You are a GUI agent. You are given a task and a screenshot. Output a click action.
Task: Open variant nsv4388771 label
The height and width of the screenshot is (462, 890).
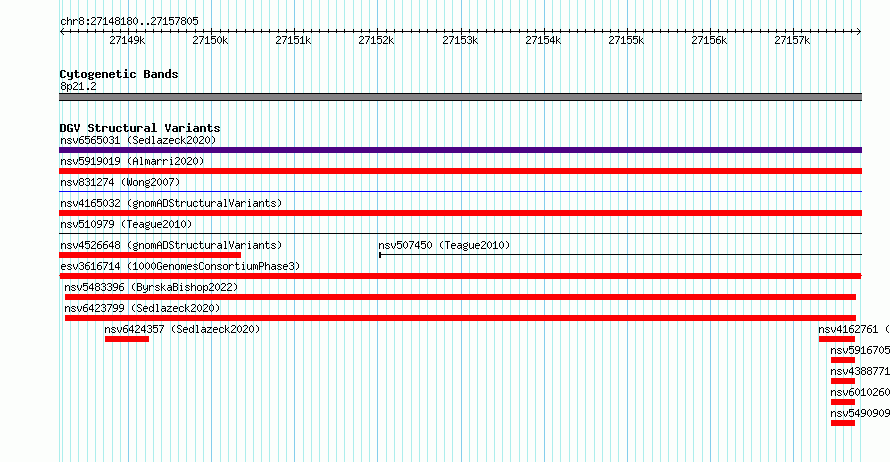coord(860,371)
